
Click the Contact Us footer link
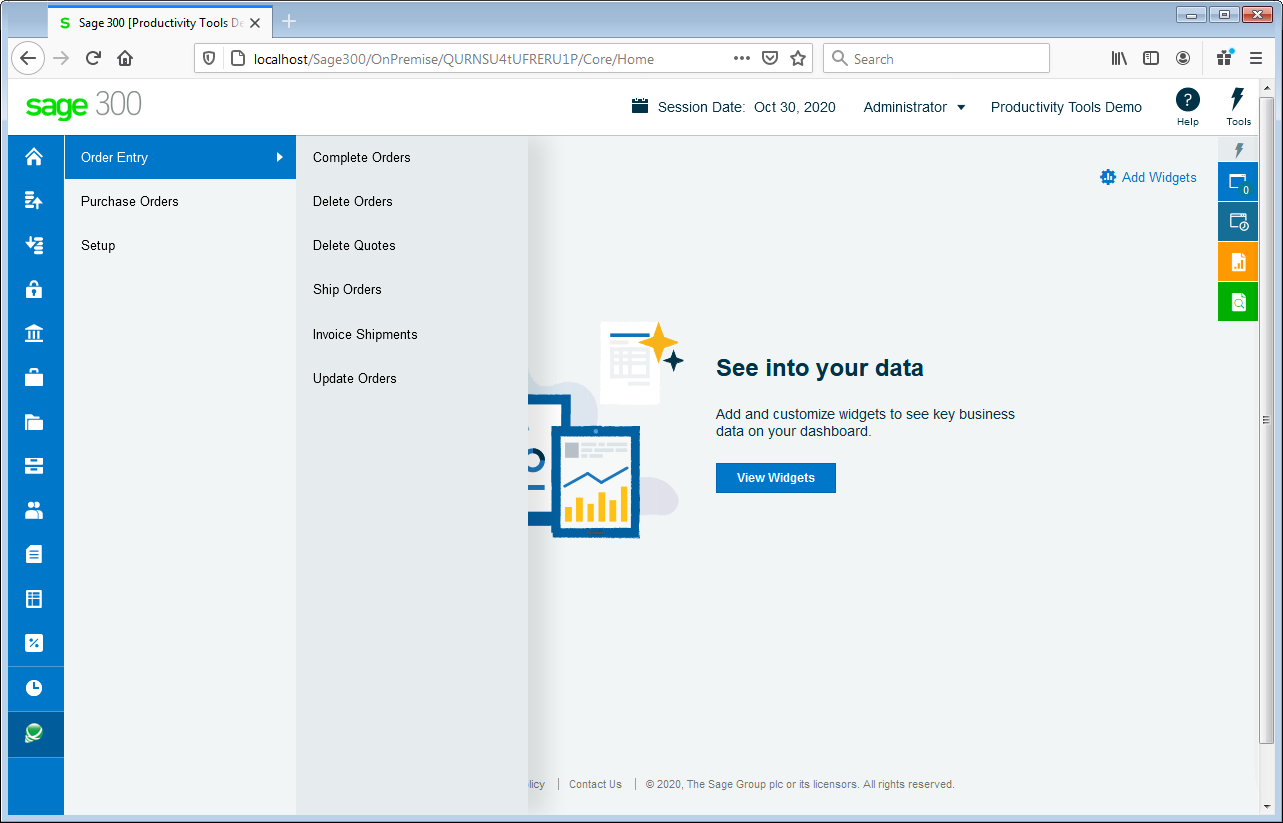coord(595,784)
